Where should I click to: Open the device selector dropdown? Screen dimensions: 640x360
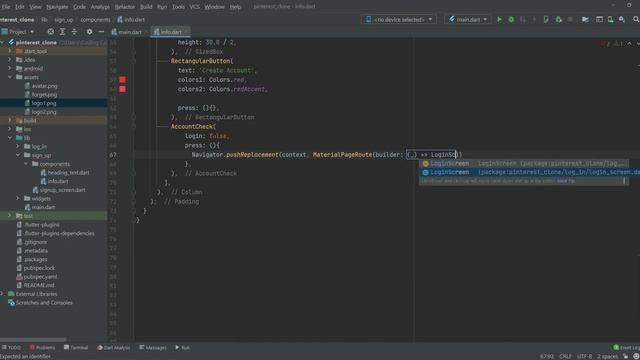[x=399, y=19]
